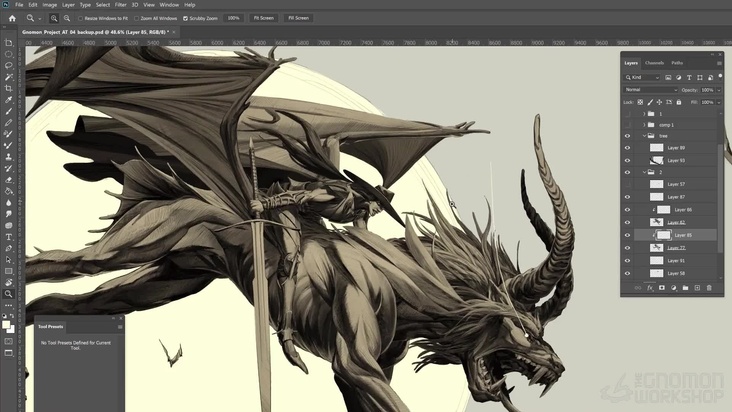Select the Paint Bucket tool
Viewport: 732px width, 412px height.
8,191
